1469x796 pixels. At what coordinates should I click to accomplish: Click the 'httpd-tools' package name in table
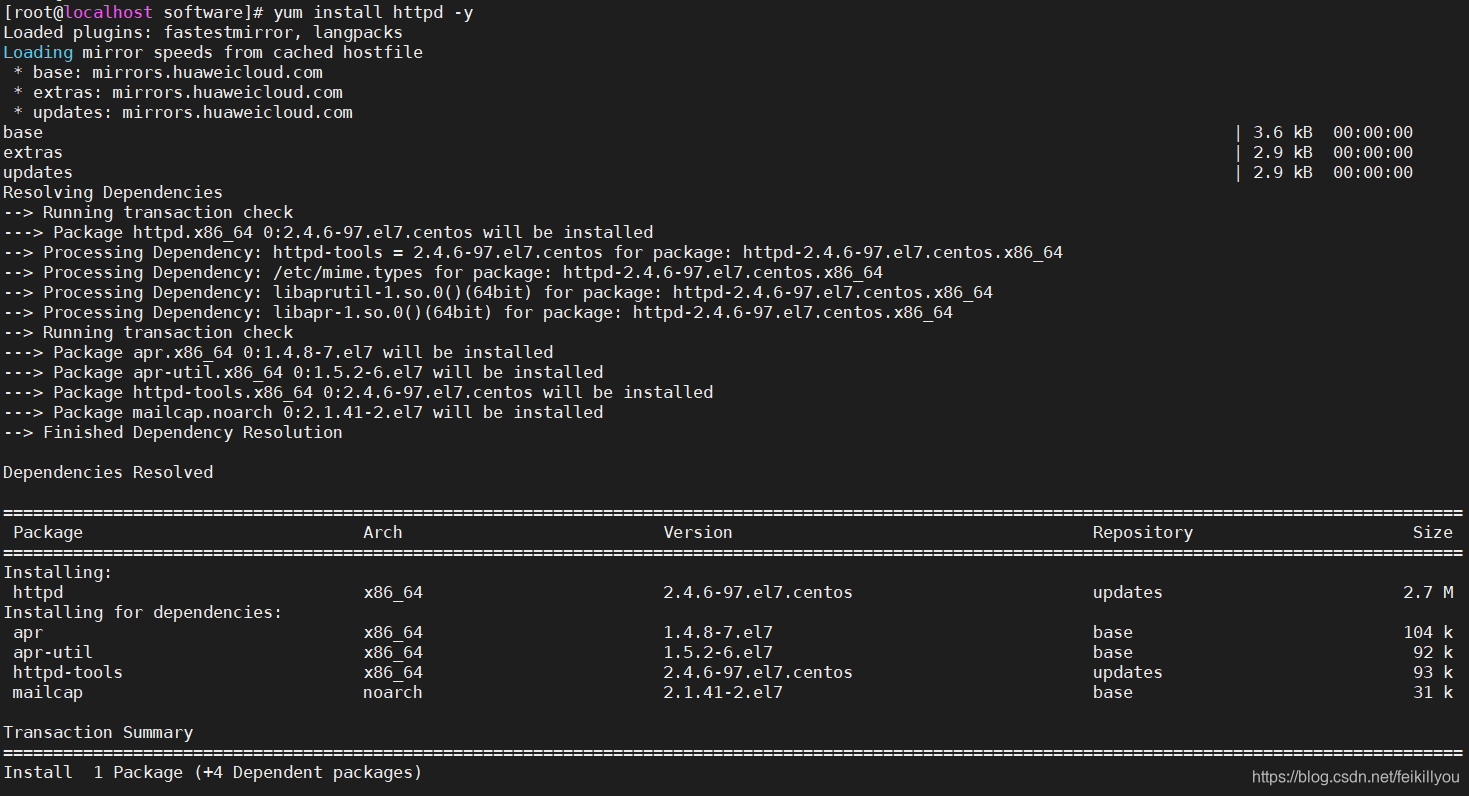click(x=68, y=672)
